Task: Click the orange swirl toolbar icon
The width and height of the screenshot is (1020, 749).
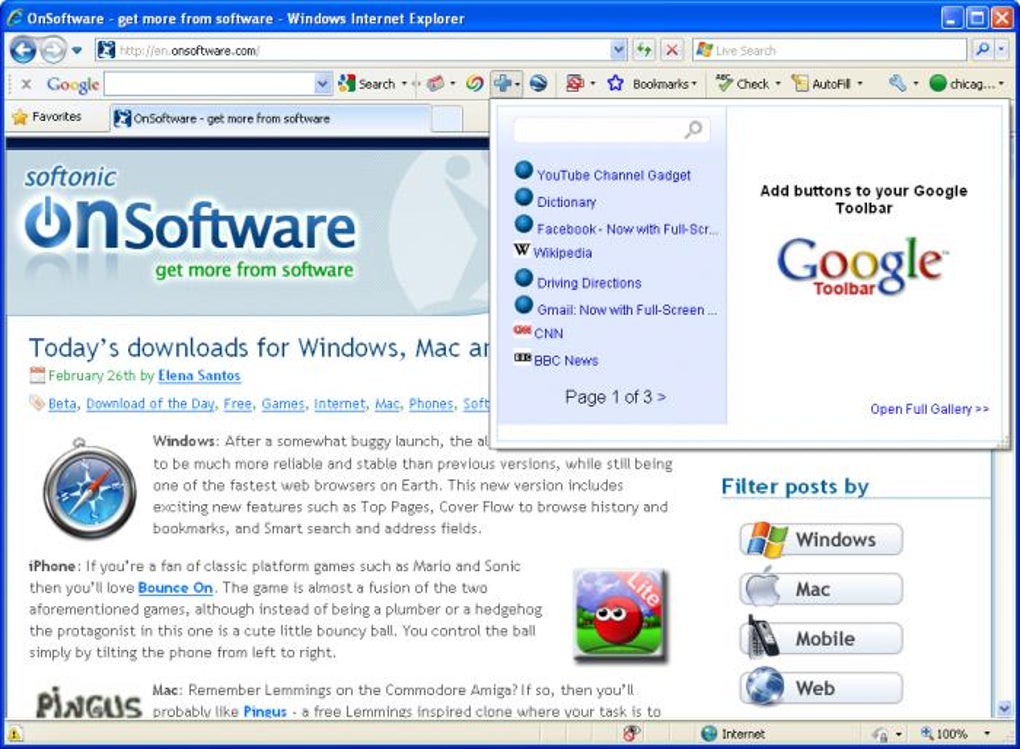Action: pyautogui.click(x=475, y=84)
